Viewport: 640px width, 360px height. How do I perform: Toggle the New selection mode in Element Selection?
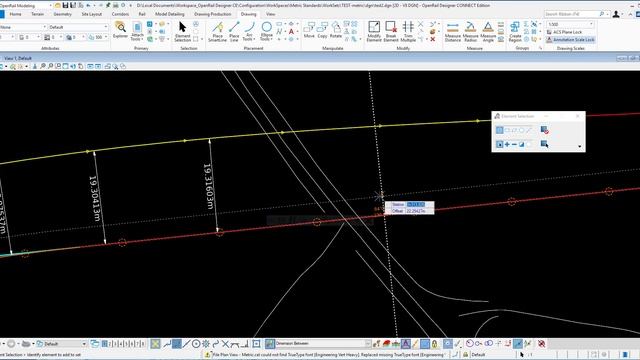point(499,144)
